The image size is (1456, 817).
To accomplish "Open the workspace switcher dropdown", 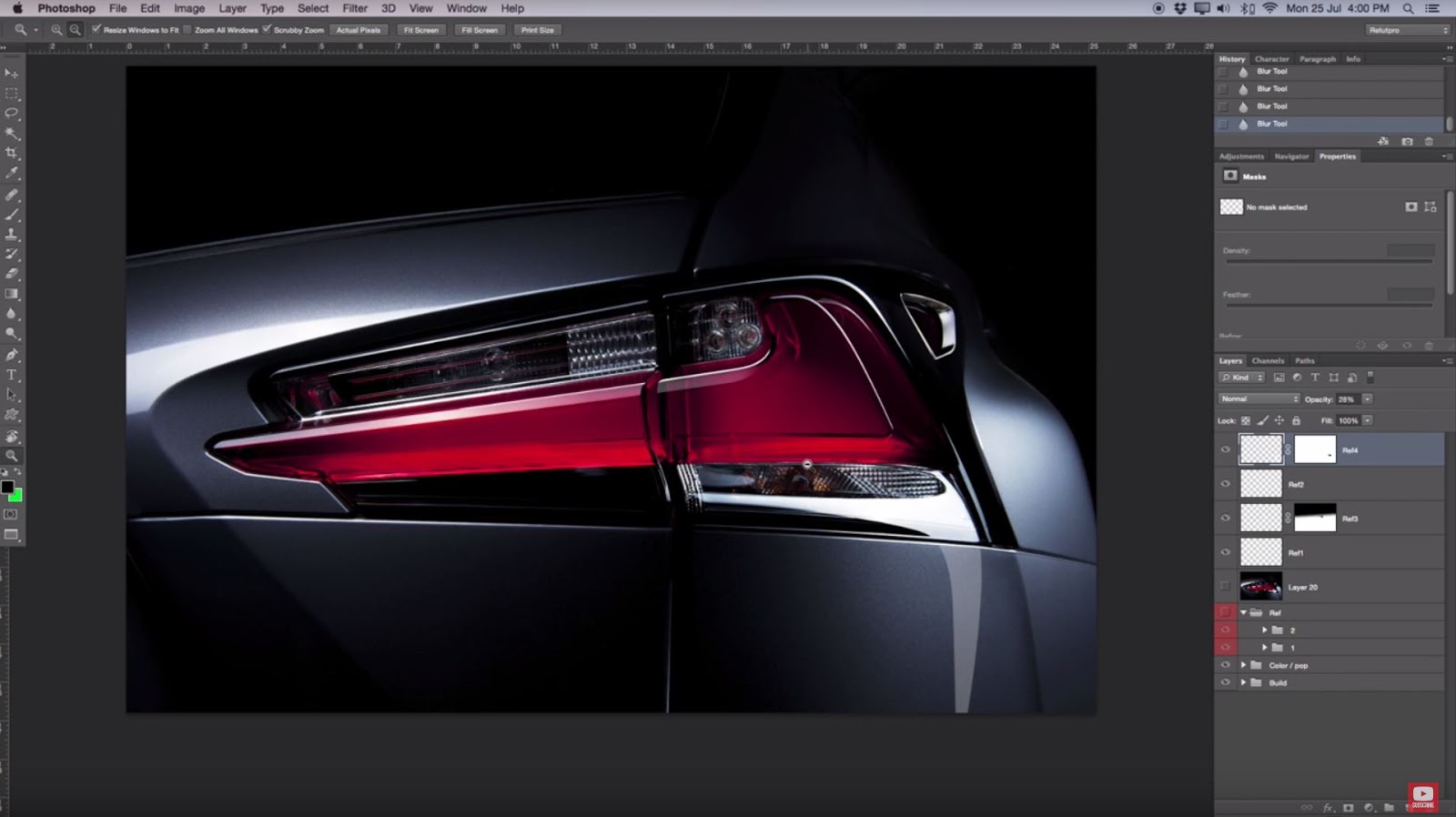I will pos(1407,30).
